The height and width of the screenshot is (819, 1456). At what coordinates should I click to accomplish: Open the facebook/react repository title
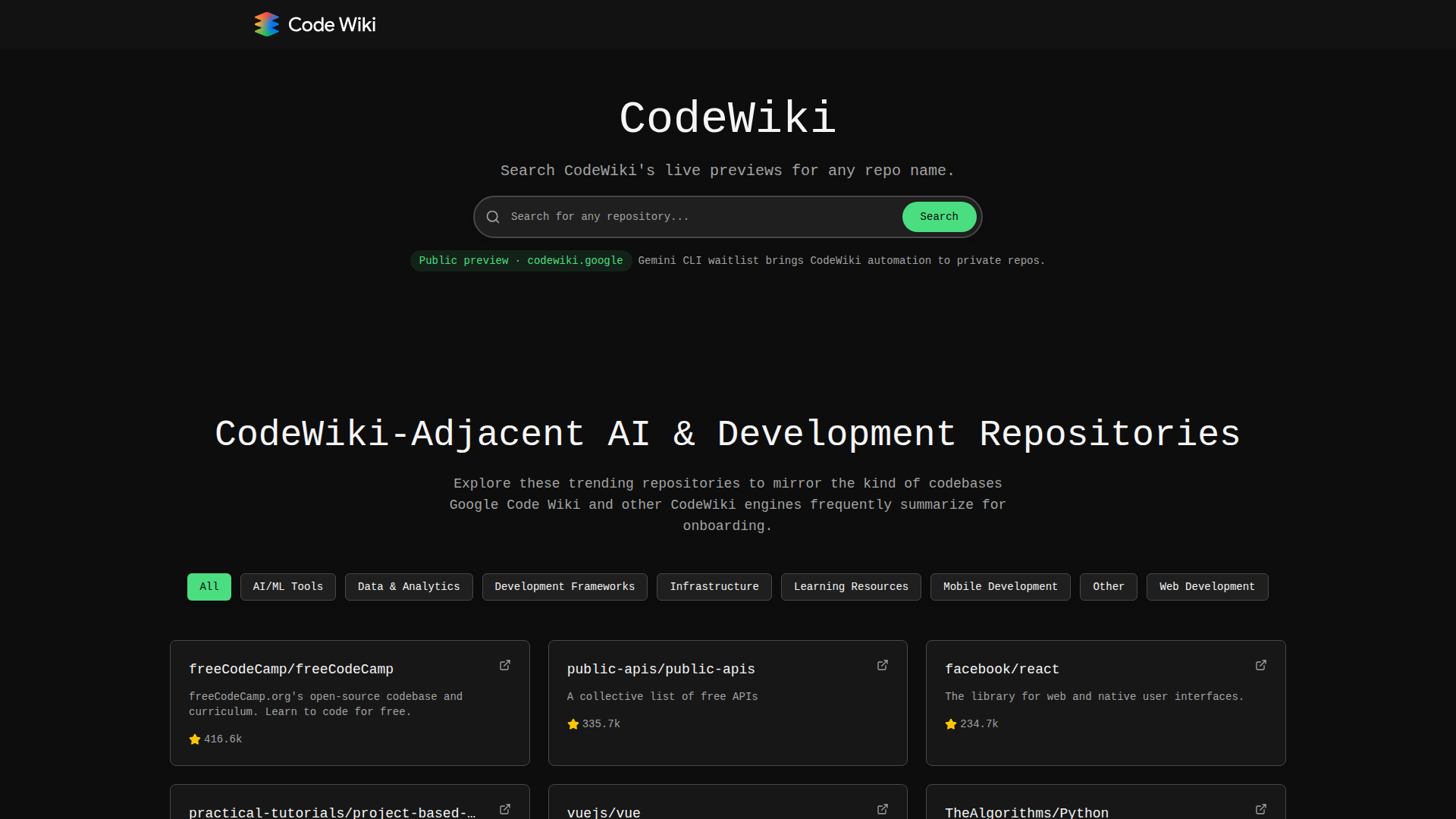pyautogui.click(x=1002, y=669)
